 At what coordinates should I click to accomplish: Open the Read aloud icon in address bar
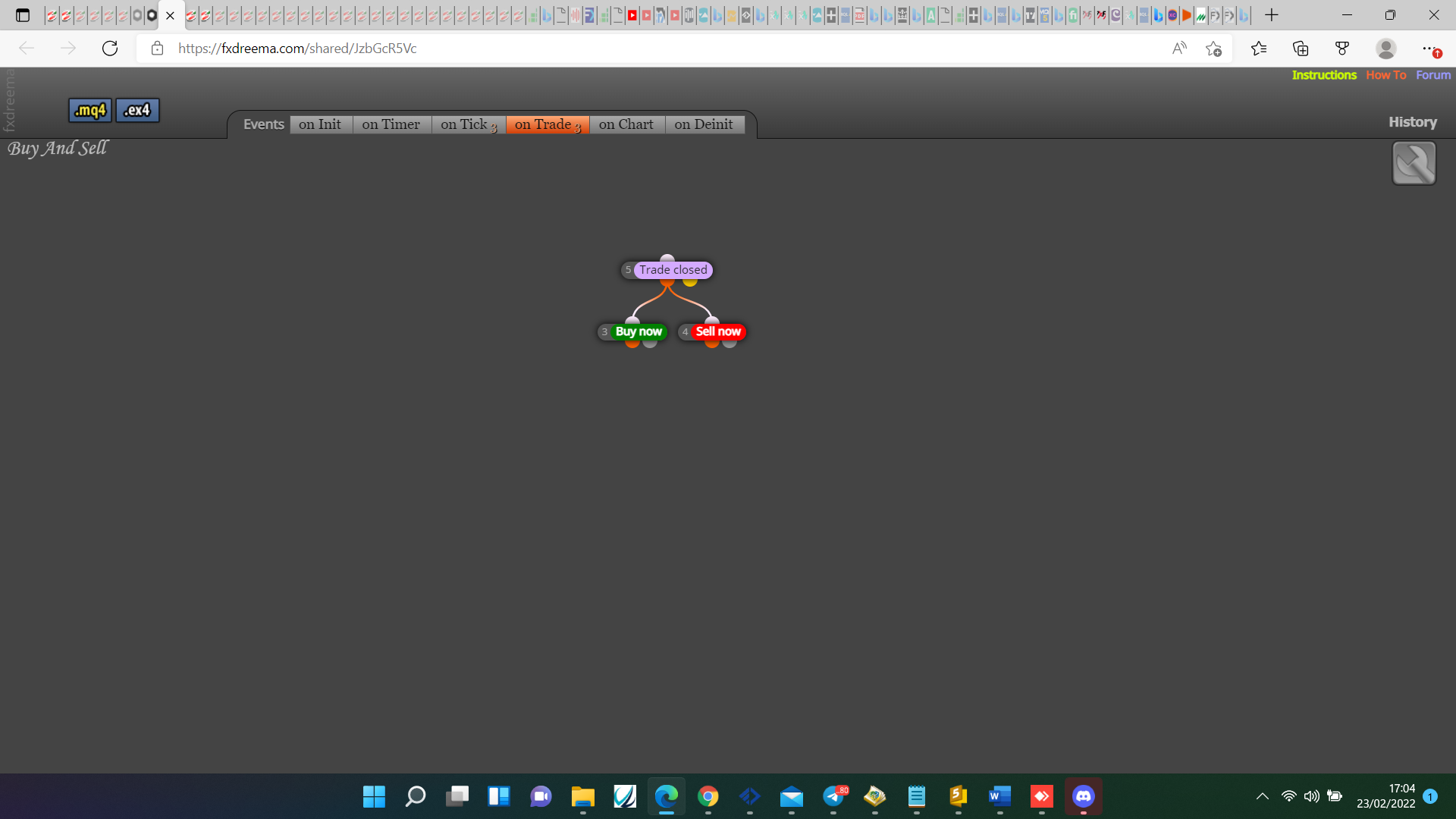pos(1179,49)
